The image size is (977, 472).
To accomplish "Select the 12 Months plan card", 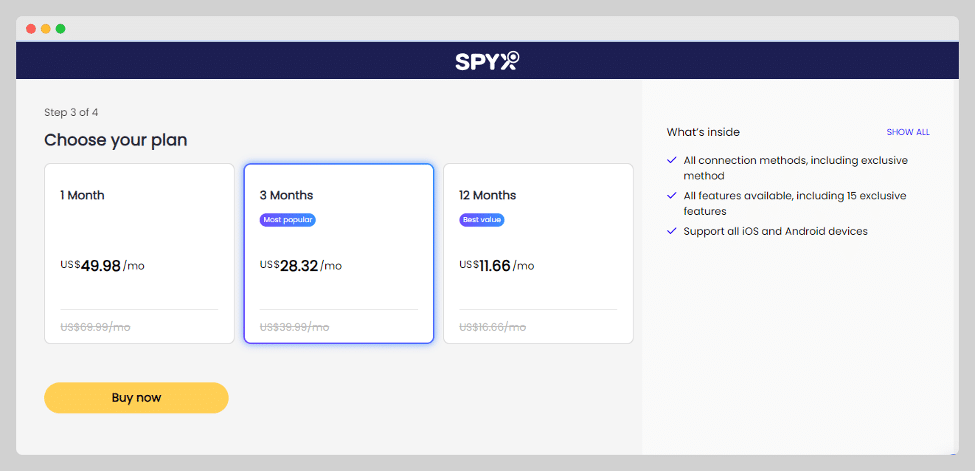I will 538,253.
